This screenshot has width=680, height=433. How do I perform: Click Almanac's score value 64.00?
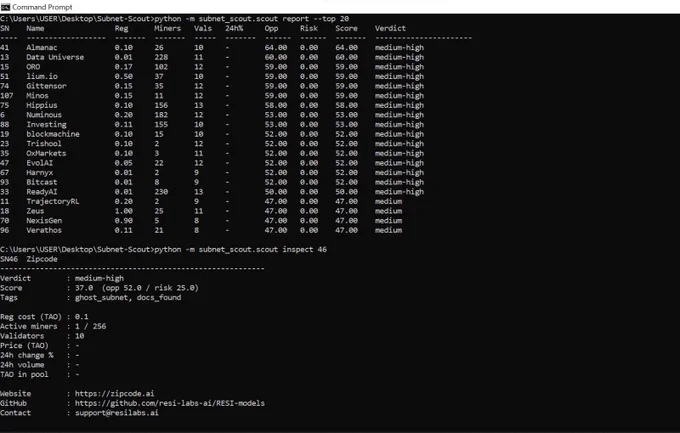pyautogui.click(x=347, y=47)
